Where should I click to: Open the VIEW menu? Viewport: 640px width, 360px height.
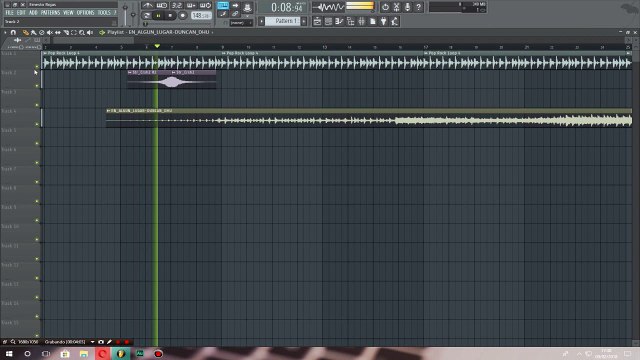68,13
